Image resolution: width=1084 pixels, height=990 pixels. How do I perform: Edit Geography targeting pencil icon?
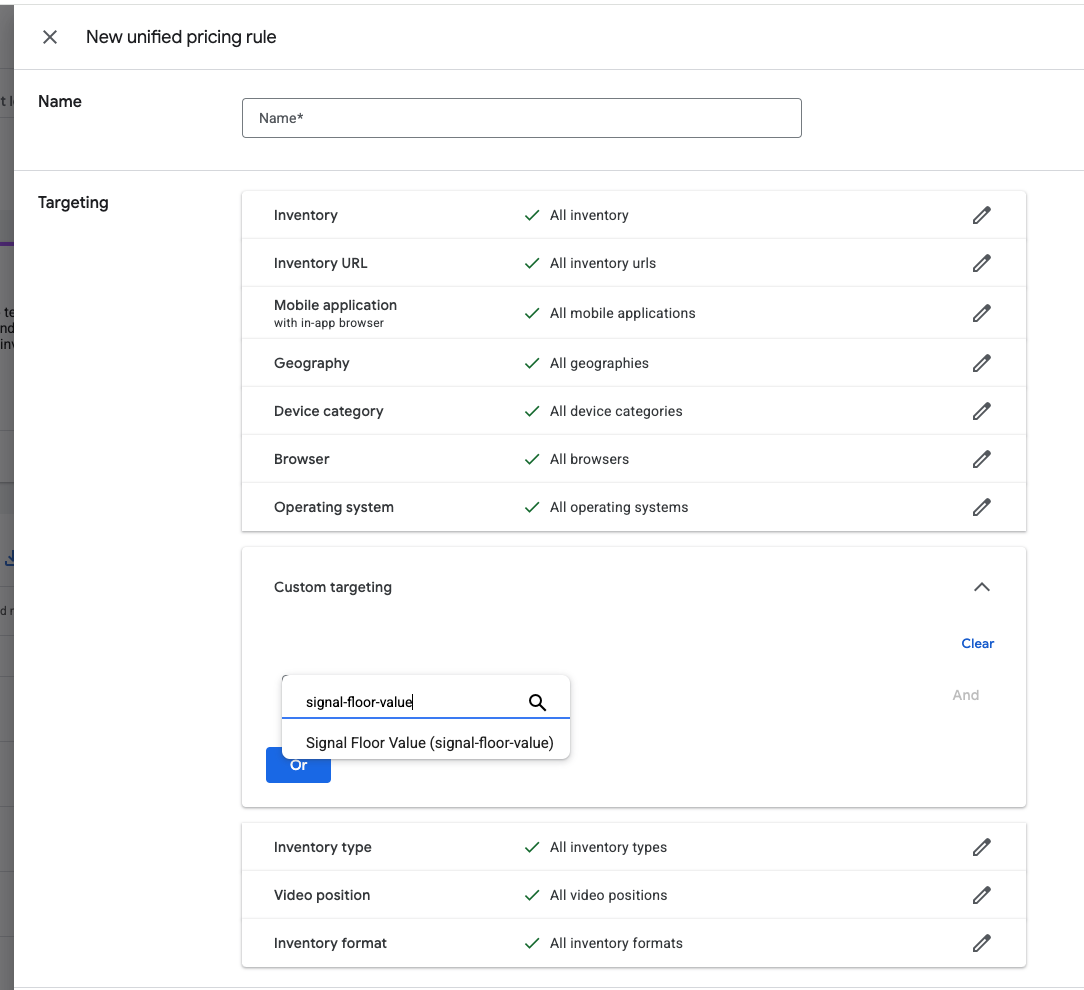(x=981, y=363)
